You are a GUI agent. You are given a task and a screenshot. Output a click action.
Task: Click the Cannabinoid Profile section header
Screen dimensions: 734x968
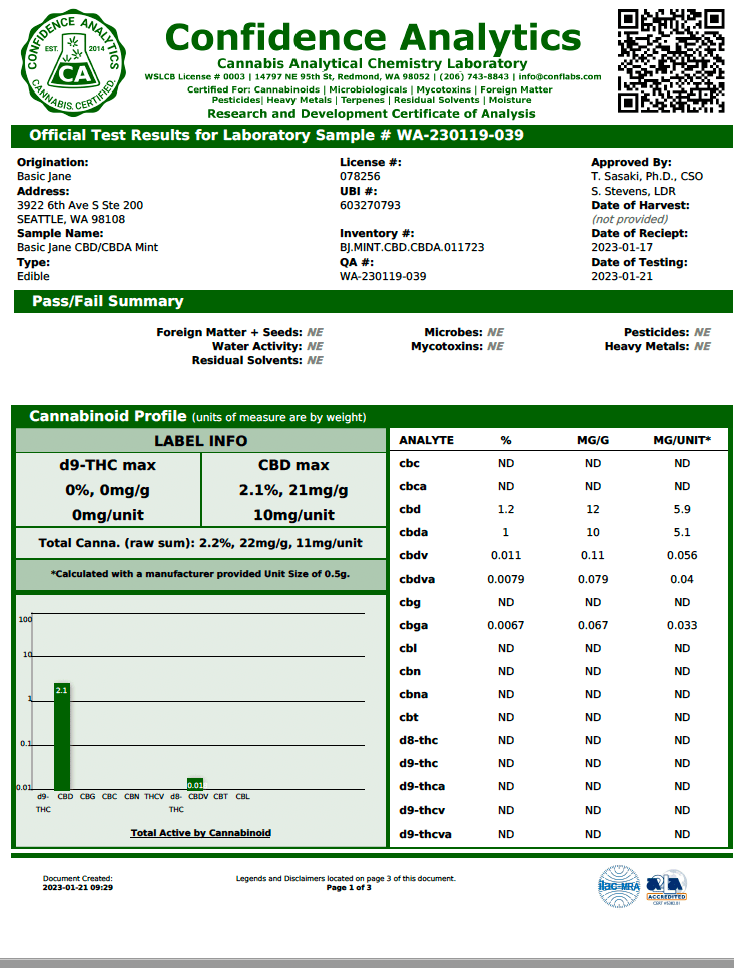click(372, 417)
